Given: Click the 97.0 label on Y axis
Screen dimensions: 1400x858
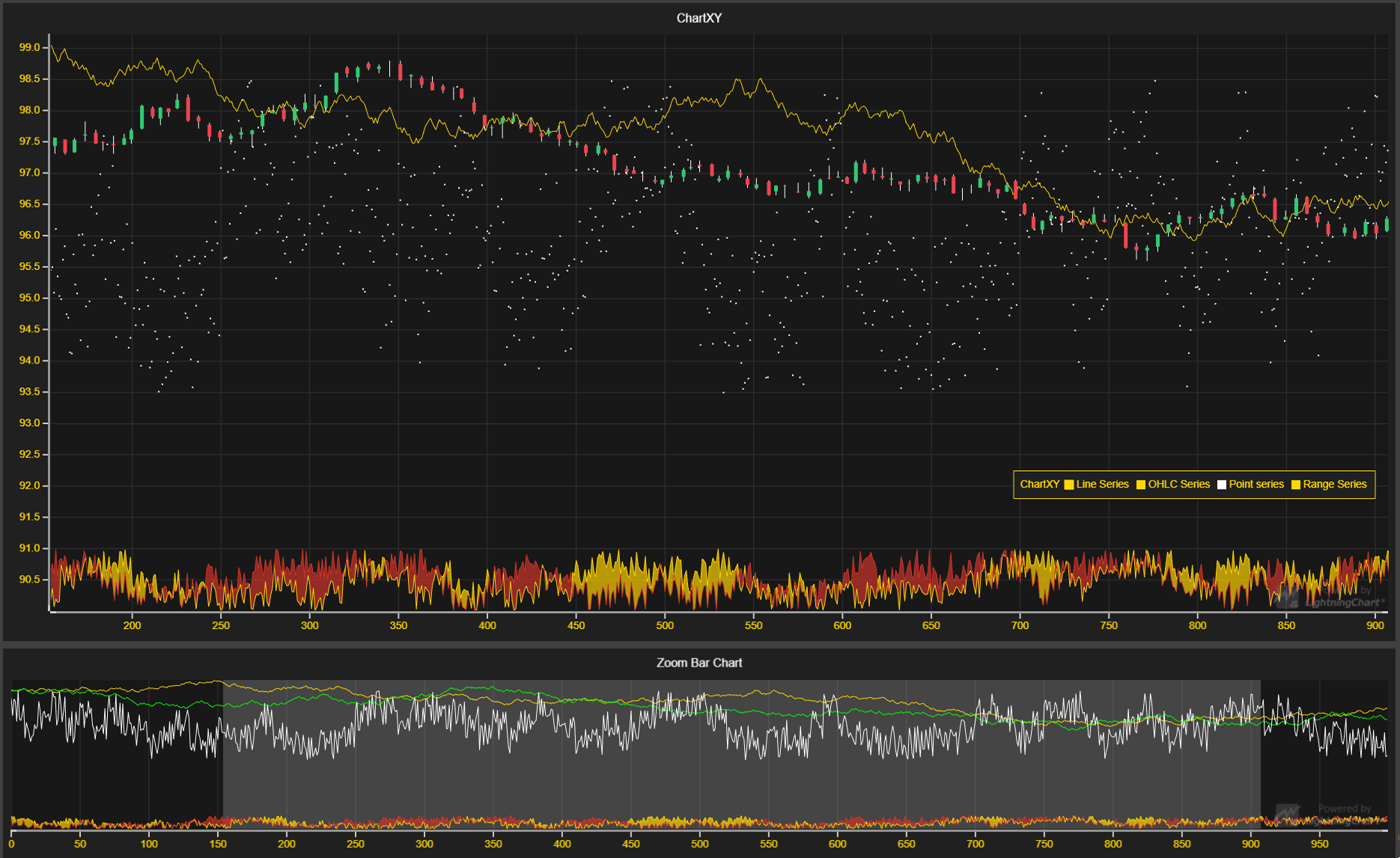Looking at the screenshot, I should point(30,172).
